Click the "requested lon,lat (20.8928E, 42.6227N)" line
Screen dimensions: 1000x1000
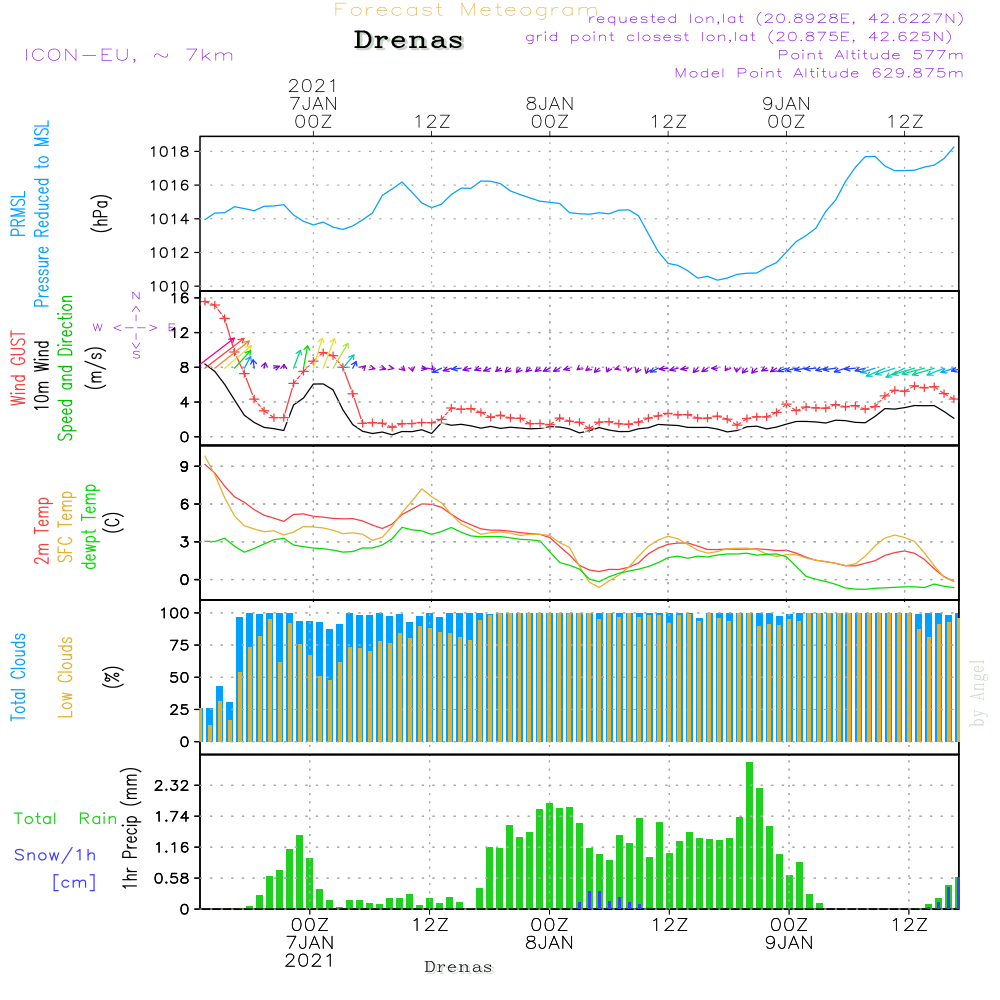(x=776, y=18)
